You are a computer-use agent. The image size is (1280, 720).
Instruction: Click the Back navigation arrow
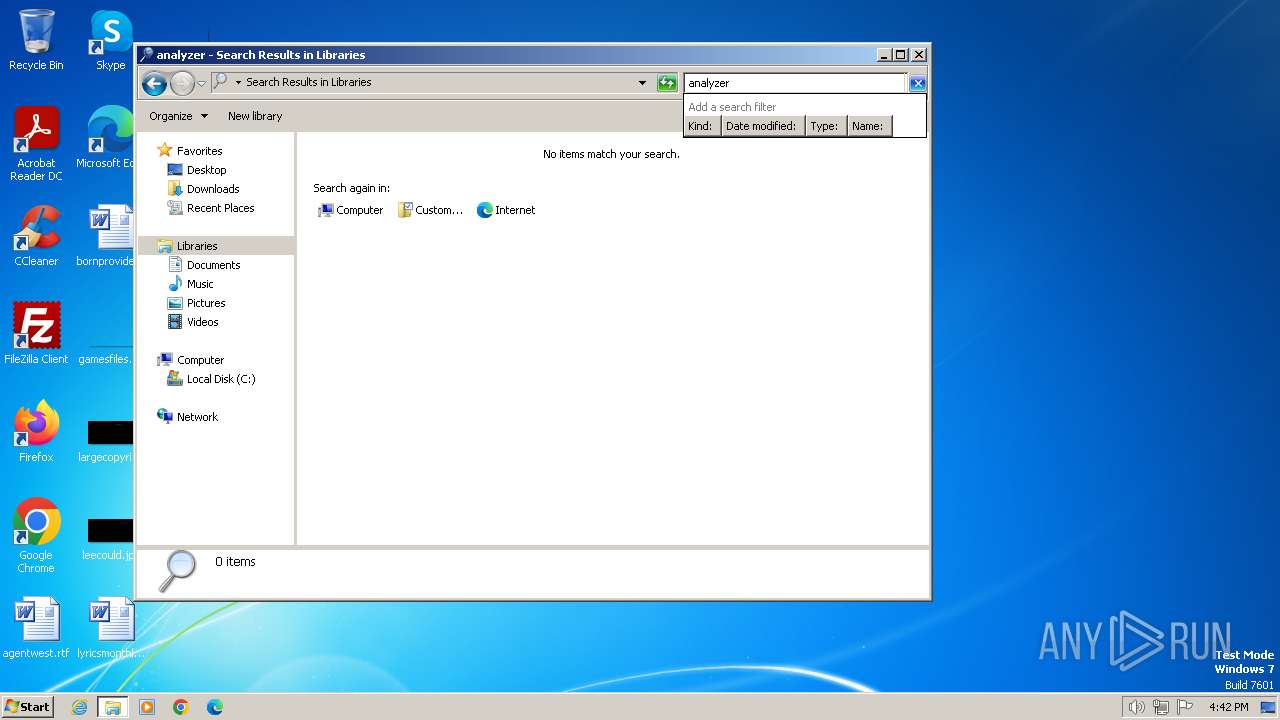[x=154, y=83]
